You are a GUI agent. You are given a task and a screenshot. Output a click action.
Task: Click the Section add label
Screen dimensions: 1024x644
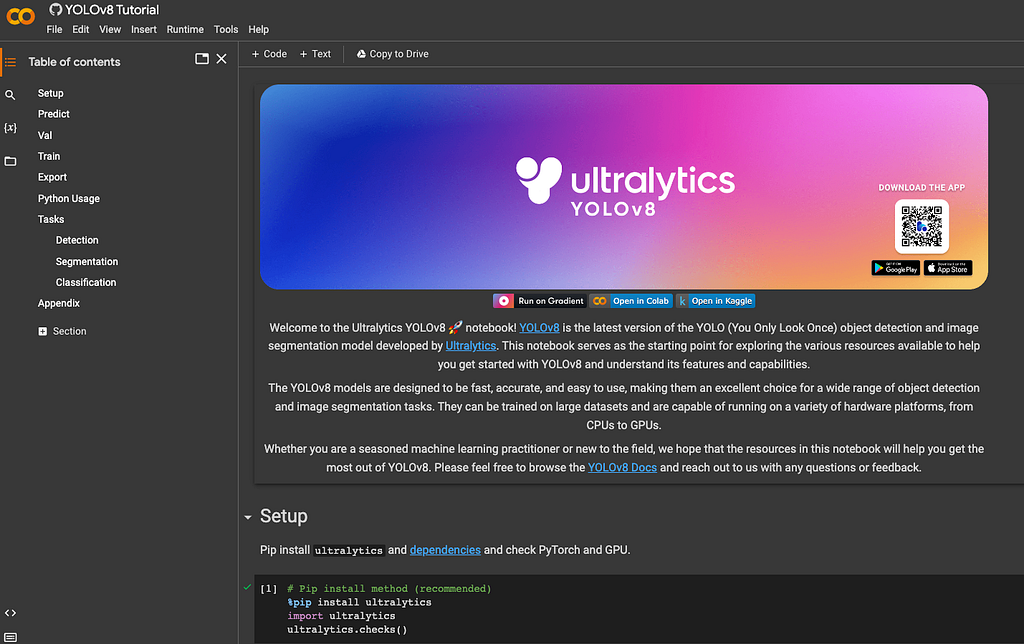pyautogui.click(x=70, y=331)
